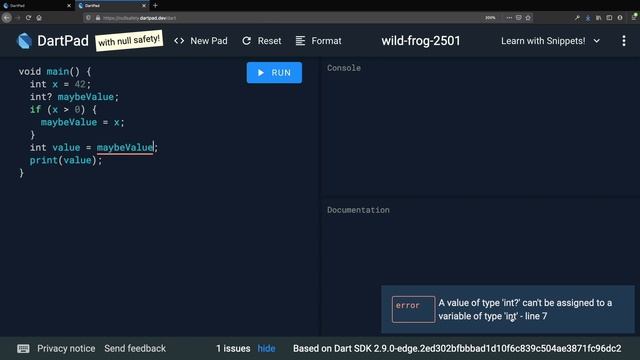Open the vertical three-dot overflow menu
The height and width of the screenshot is (360, 640).
tap(624, 41)
